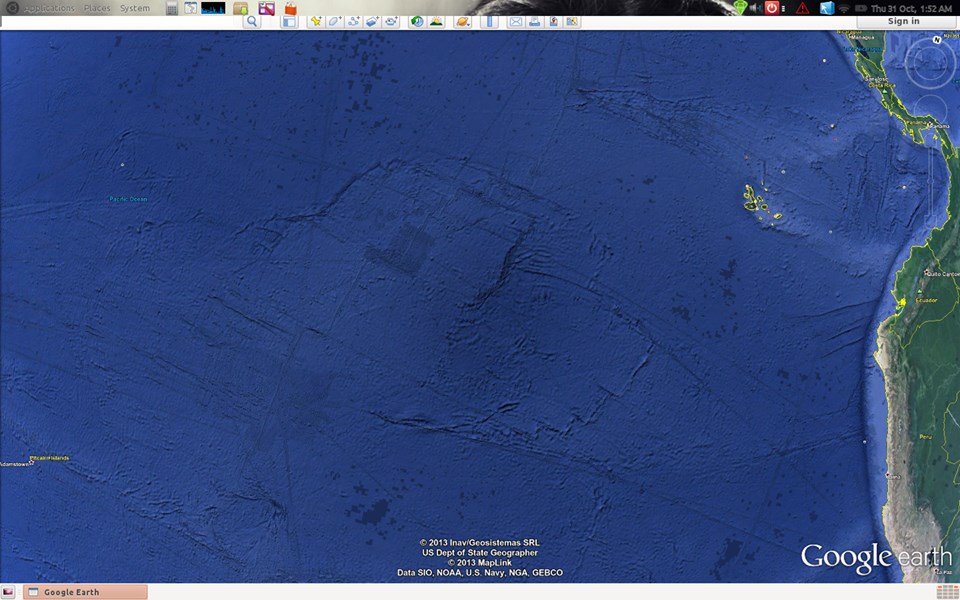The width and height of the screenshot is (960, 600).
Task: Select the Ruler measurement tool
Action: [x=489, y=21]
